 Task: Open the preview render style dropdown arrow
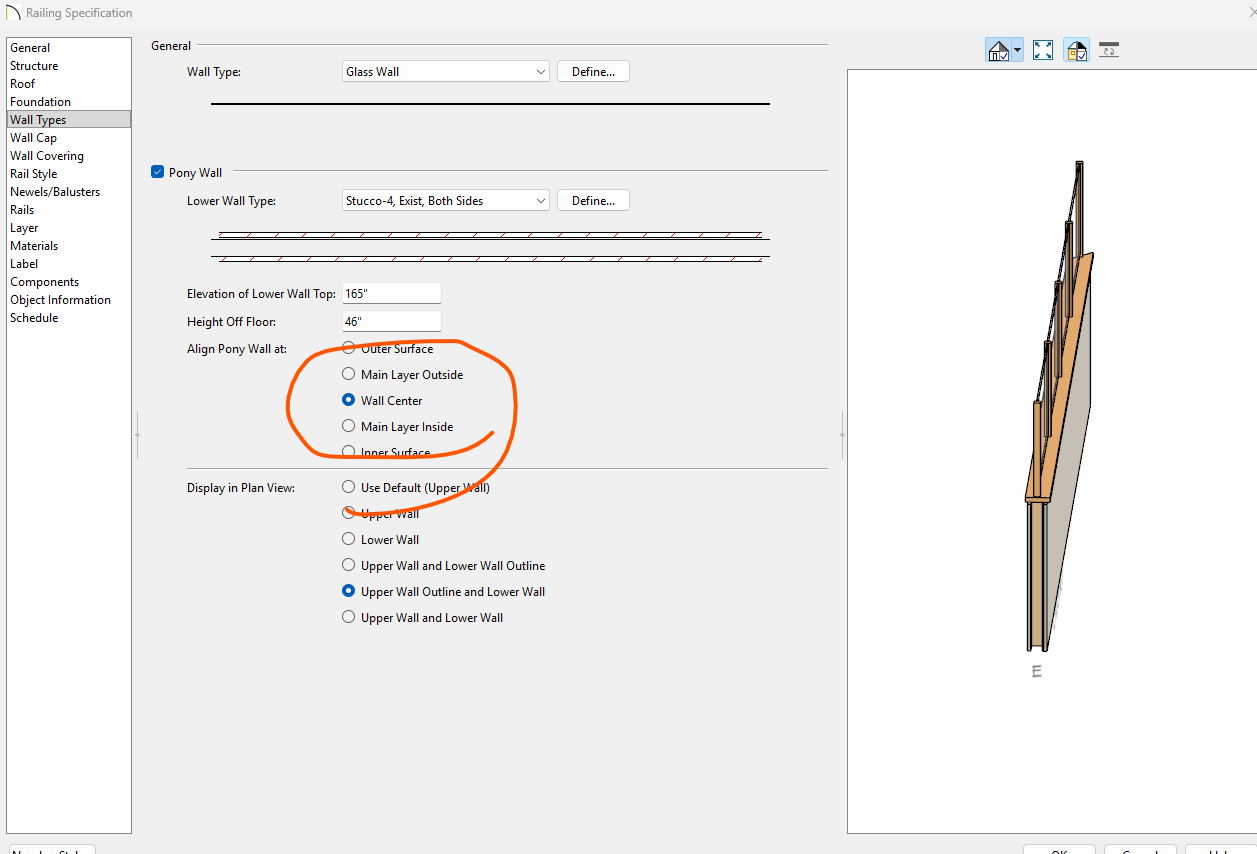[x=1017, y=50]
